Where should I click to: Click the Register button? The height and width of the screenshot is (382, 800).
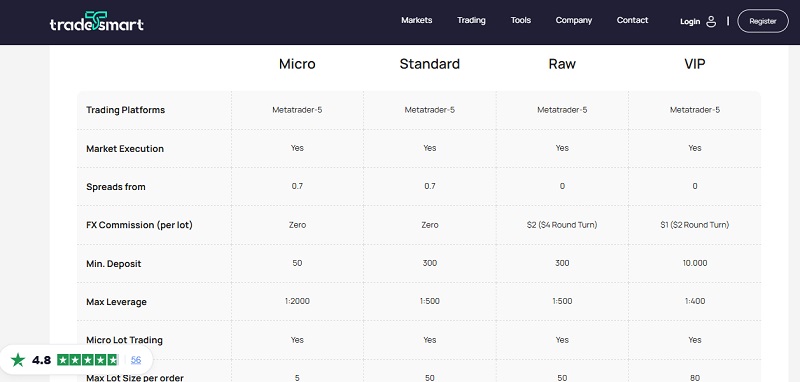(763, 21)
